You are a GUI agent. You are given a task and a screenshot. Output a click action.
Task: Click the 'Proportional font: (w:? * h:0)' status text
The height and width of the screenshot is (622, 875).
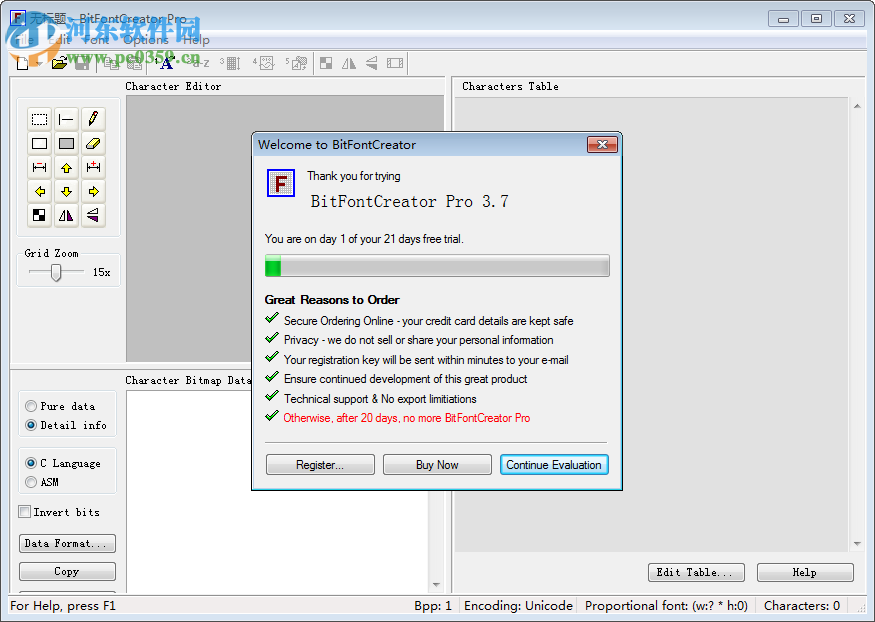click(666, 606)
